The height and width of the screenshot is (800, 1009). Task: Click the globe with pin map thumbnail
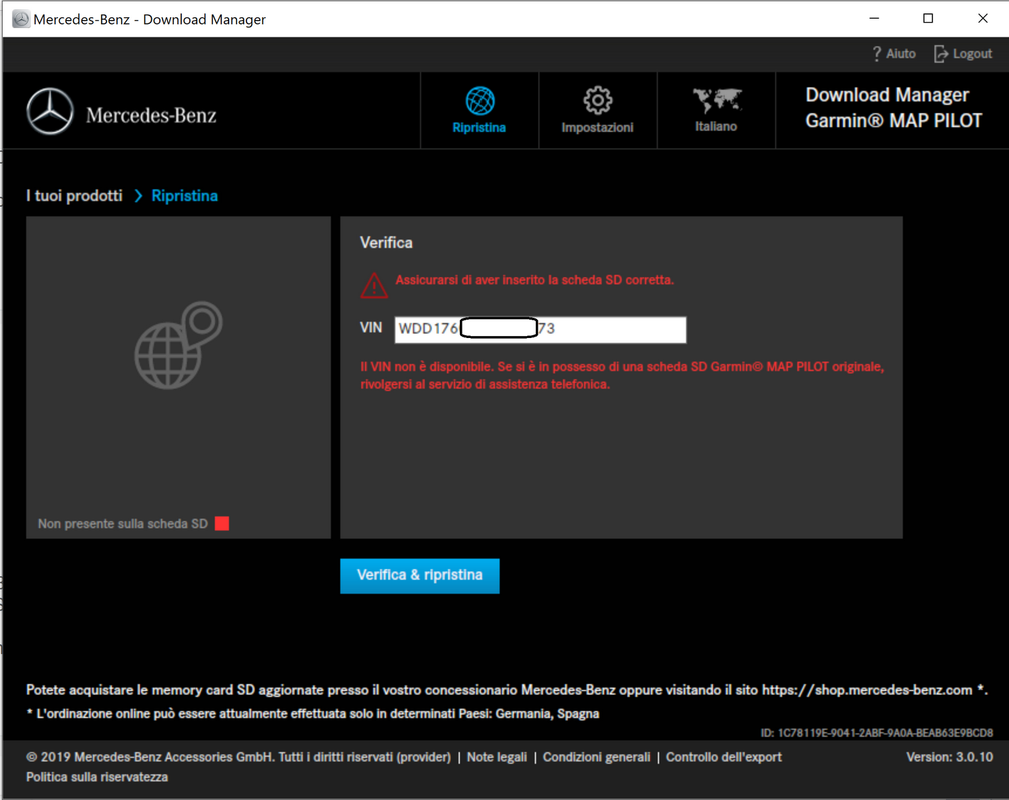178,345
